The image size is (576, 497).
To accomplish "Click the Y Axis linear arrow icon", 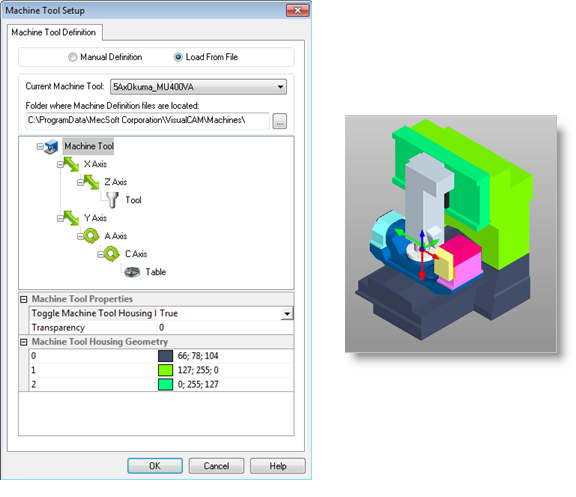I will (x=71, y=218).
